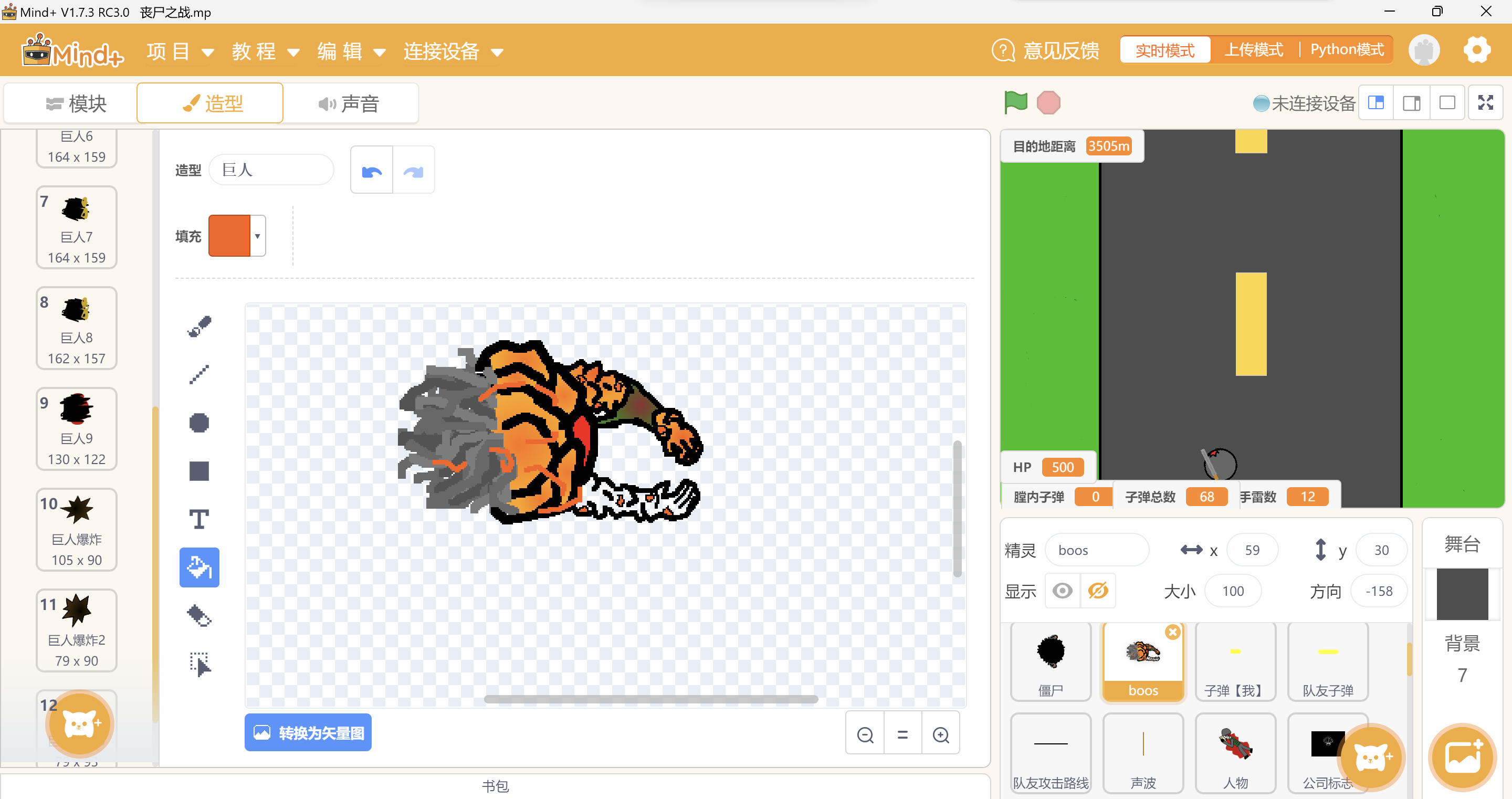This screenshot has width=1512, height=799.
Task: Add a new sprite with cat button
Action: [1371, 756]
